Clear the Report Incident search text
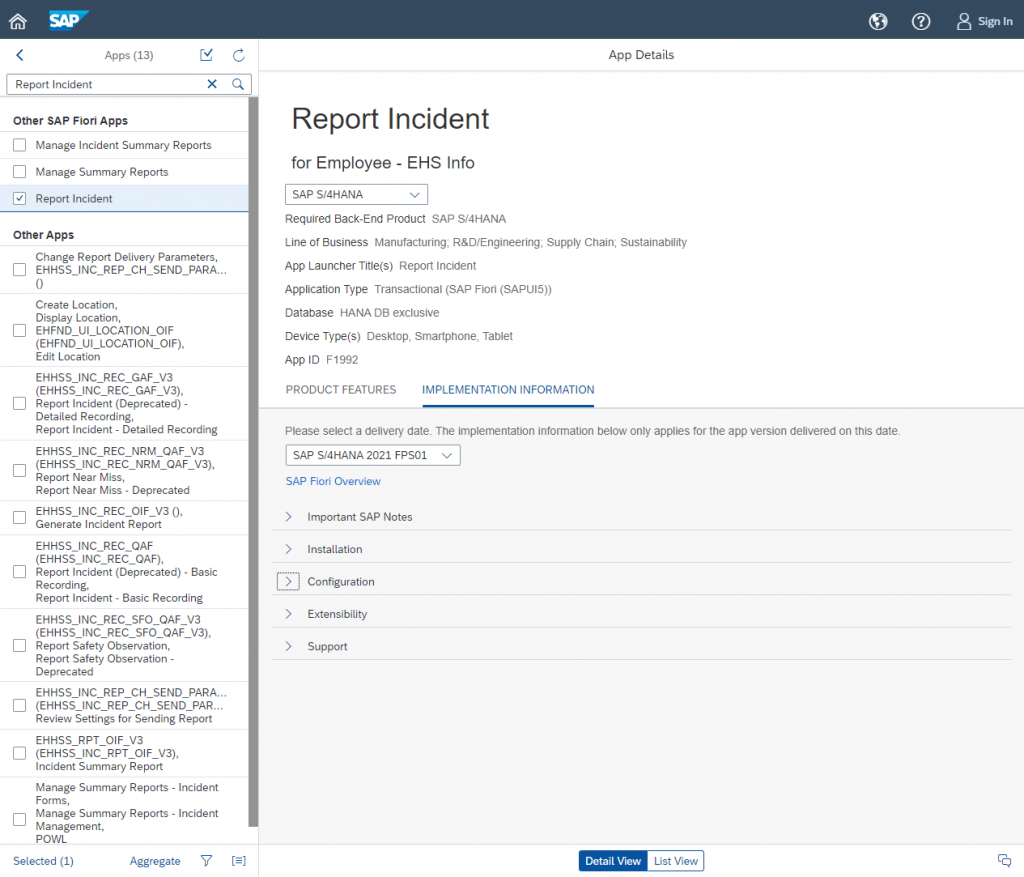The image size is (1024, 877). (212, 84)
